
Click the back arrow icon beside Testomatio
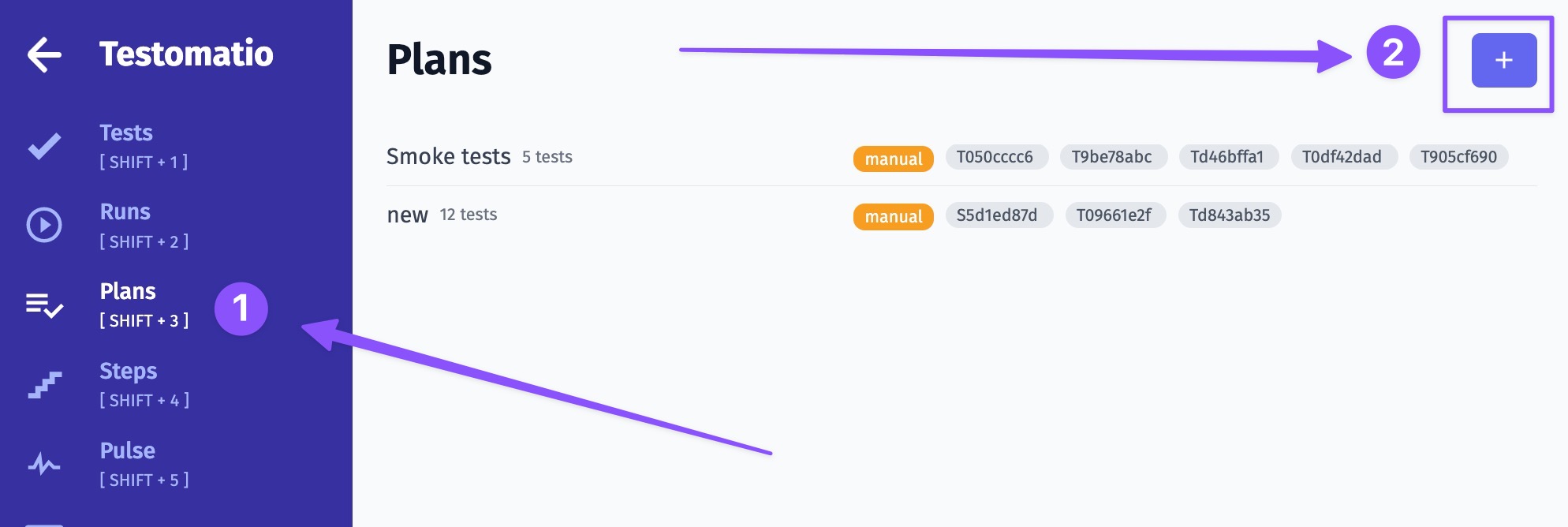tap(44, 54)
